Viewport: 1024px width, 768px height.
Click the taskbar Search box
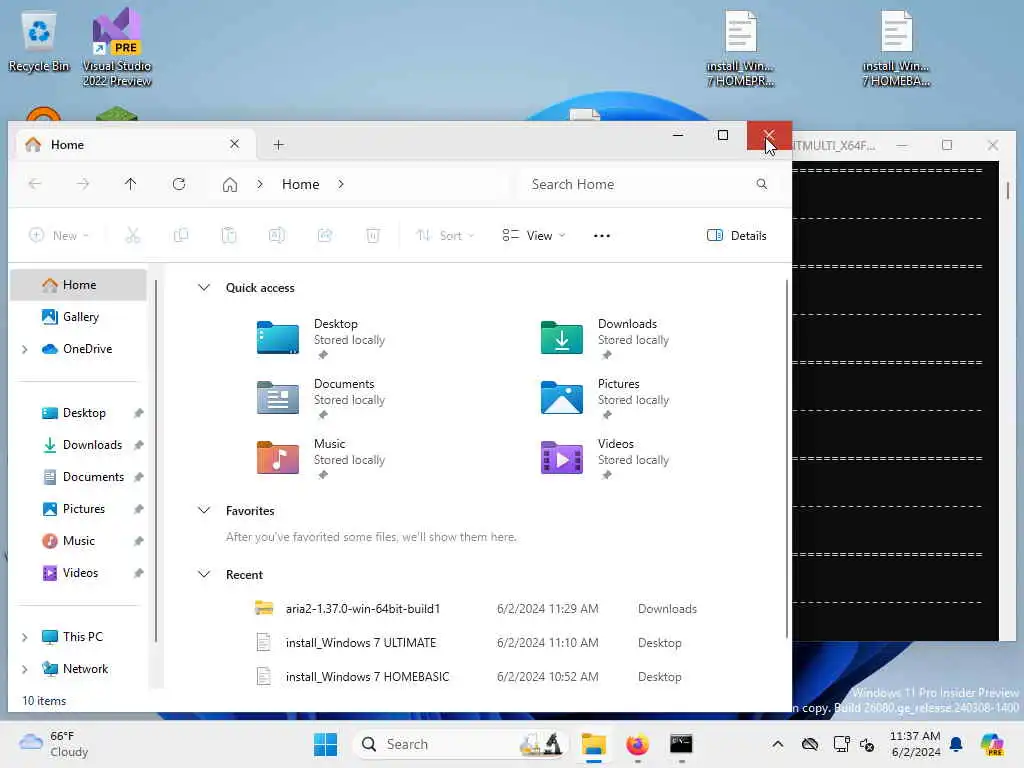click(x=460, y=744)
